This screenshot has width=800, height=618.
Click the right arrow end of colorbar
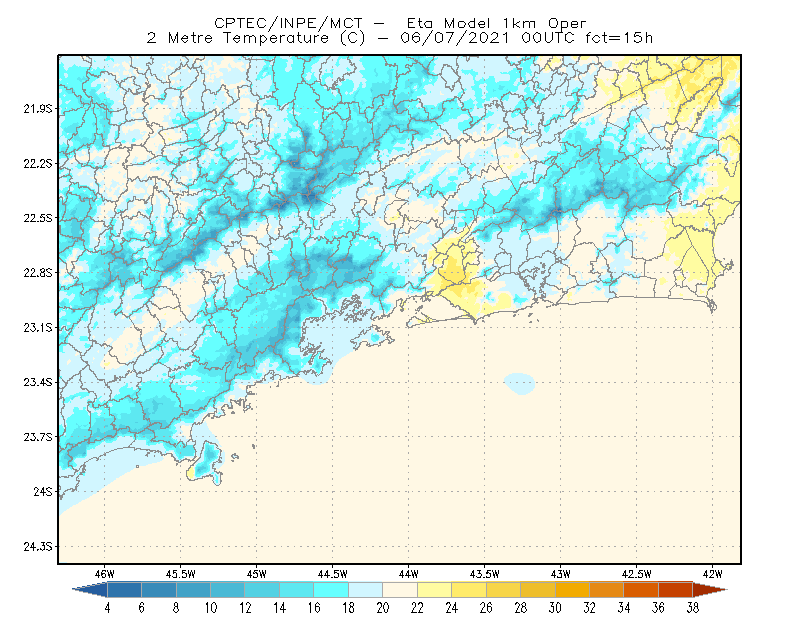(710, 590)
